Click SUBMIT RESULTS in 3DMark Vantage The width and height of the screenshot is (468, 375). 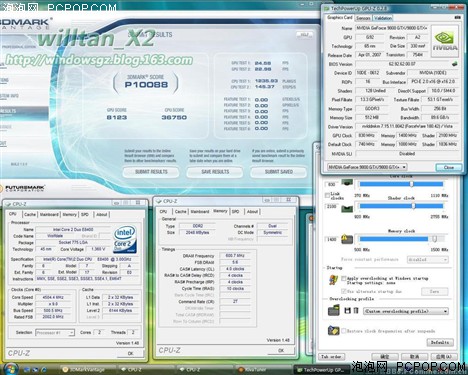point(151,172)
